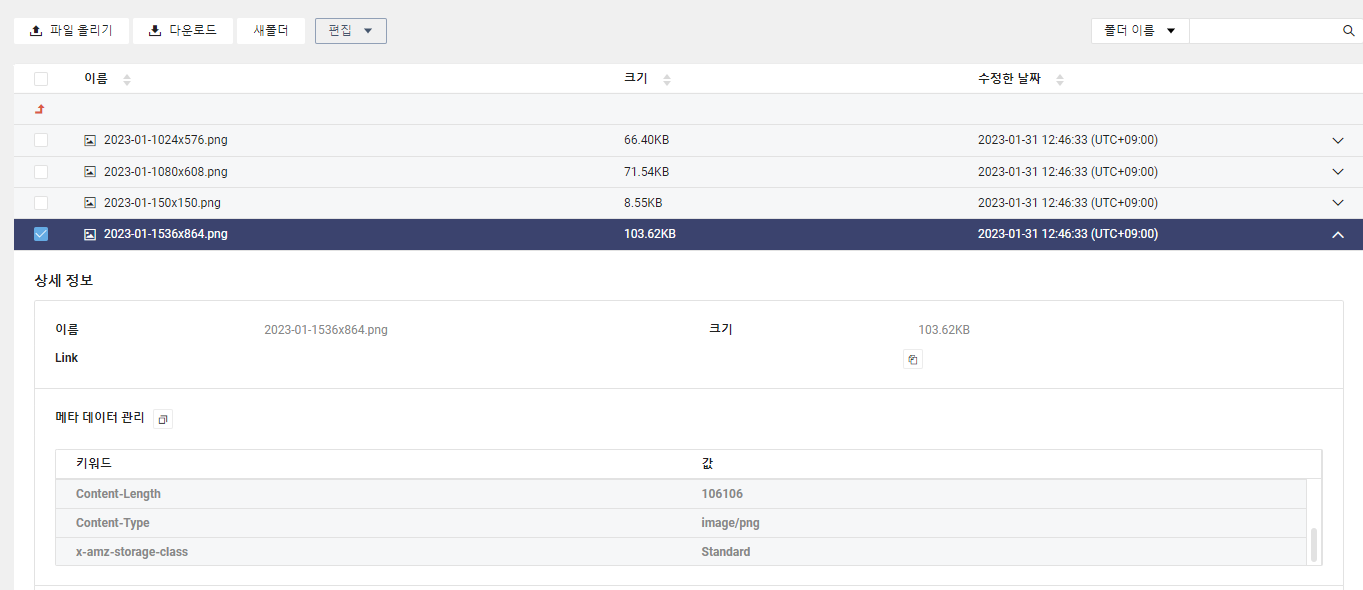The image size is (1363, 590).
Task: Click the copy icon beside 메타 데이터 관리
Action: tap(162, 418)
